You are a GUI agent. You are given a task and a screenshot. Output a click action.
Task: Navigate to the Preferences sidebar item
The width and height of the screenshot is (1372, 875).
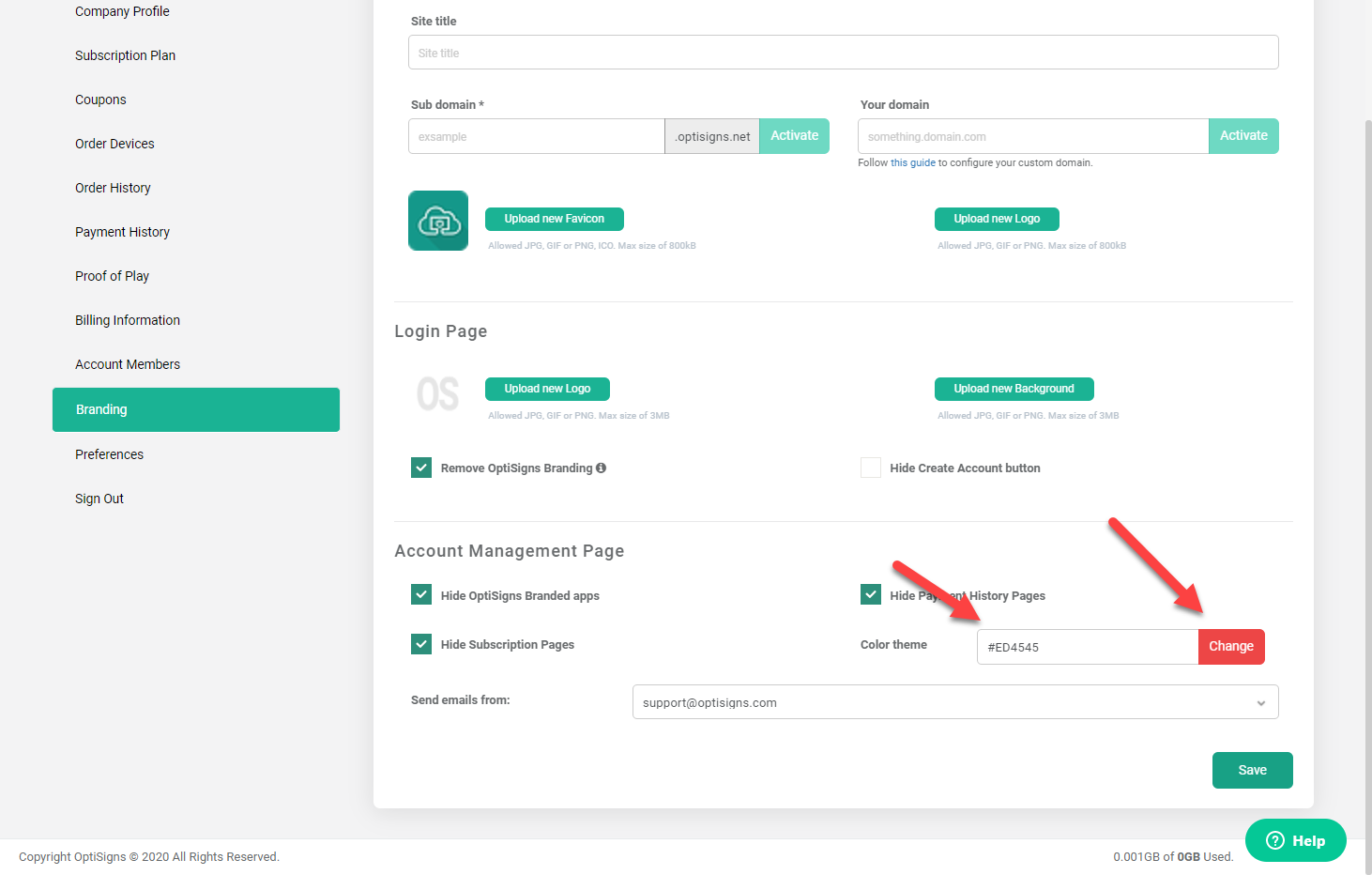point(109,454)
